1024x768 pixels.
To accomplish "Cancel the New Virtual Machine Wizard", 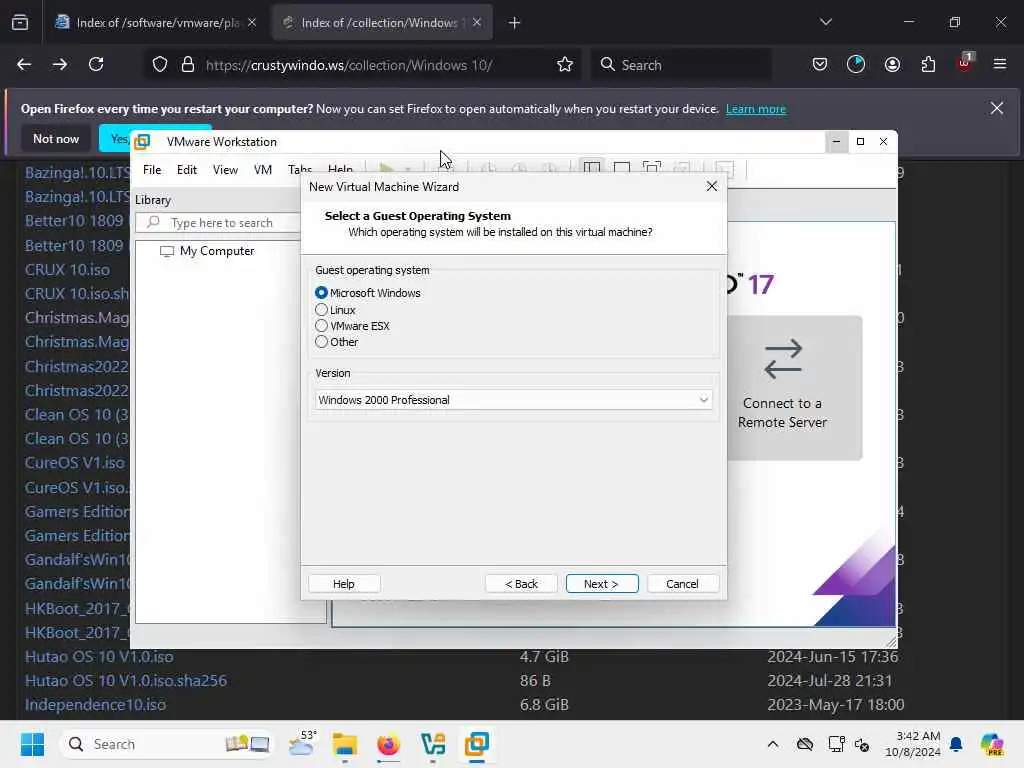I will coord(682,584).
